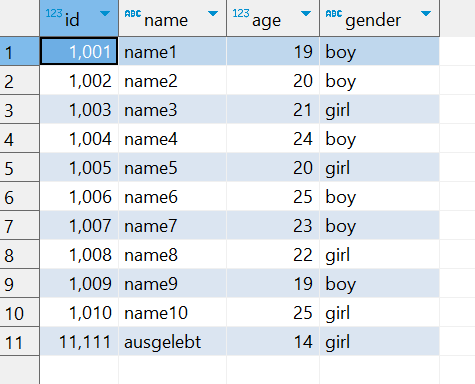This screenshot has height=384, width=475.
Task: Open the gender column filter dropdown arrow
Action: pos(426,13)
